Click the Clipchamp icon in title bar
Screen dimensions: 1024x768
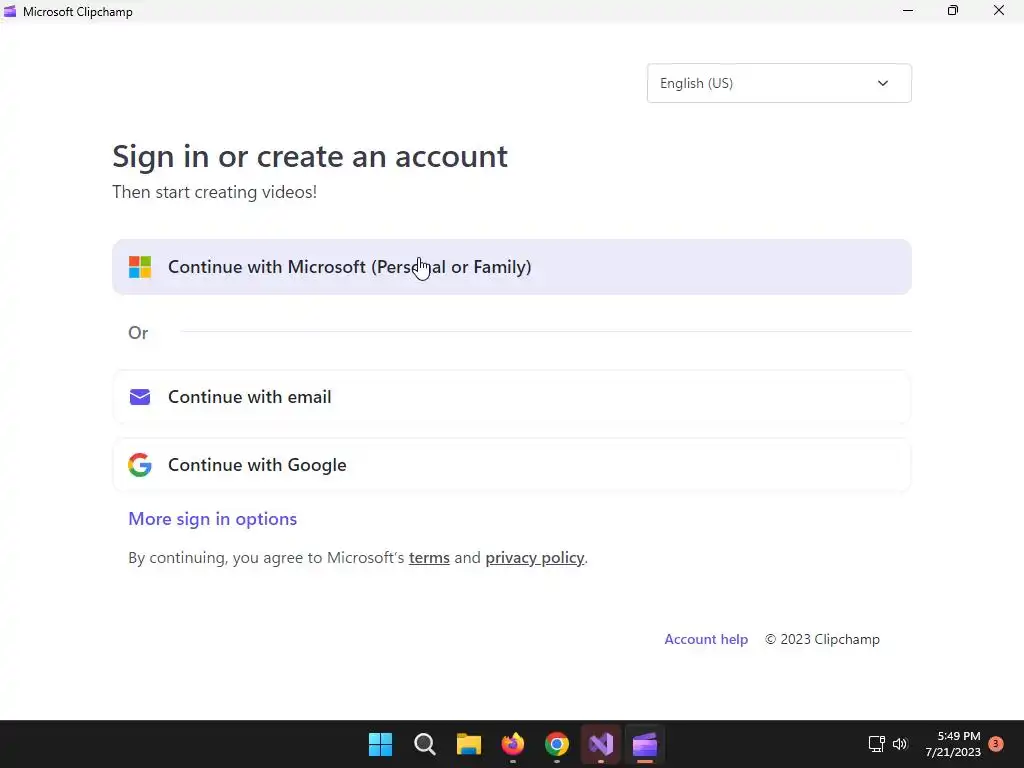point(10,11)
